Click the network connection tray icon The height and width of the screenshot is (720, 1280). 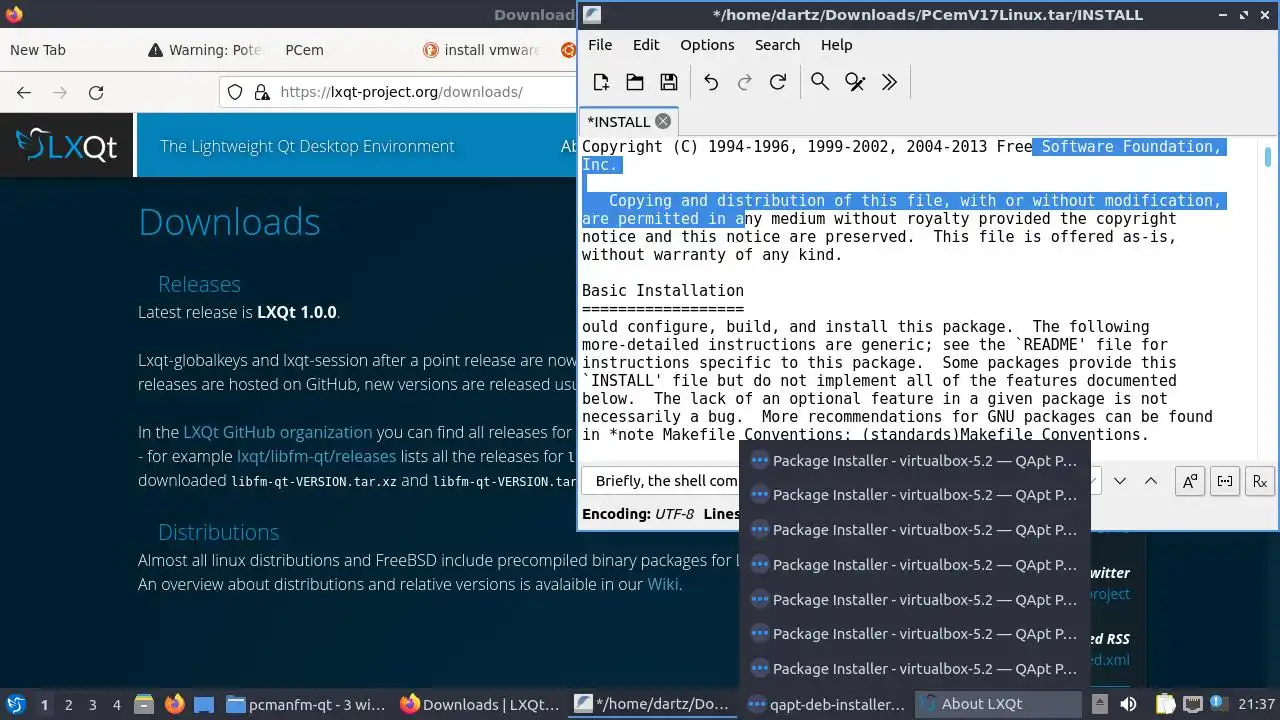coord(1193,704)
